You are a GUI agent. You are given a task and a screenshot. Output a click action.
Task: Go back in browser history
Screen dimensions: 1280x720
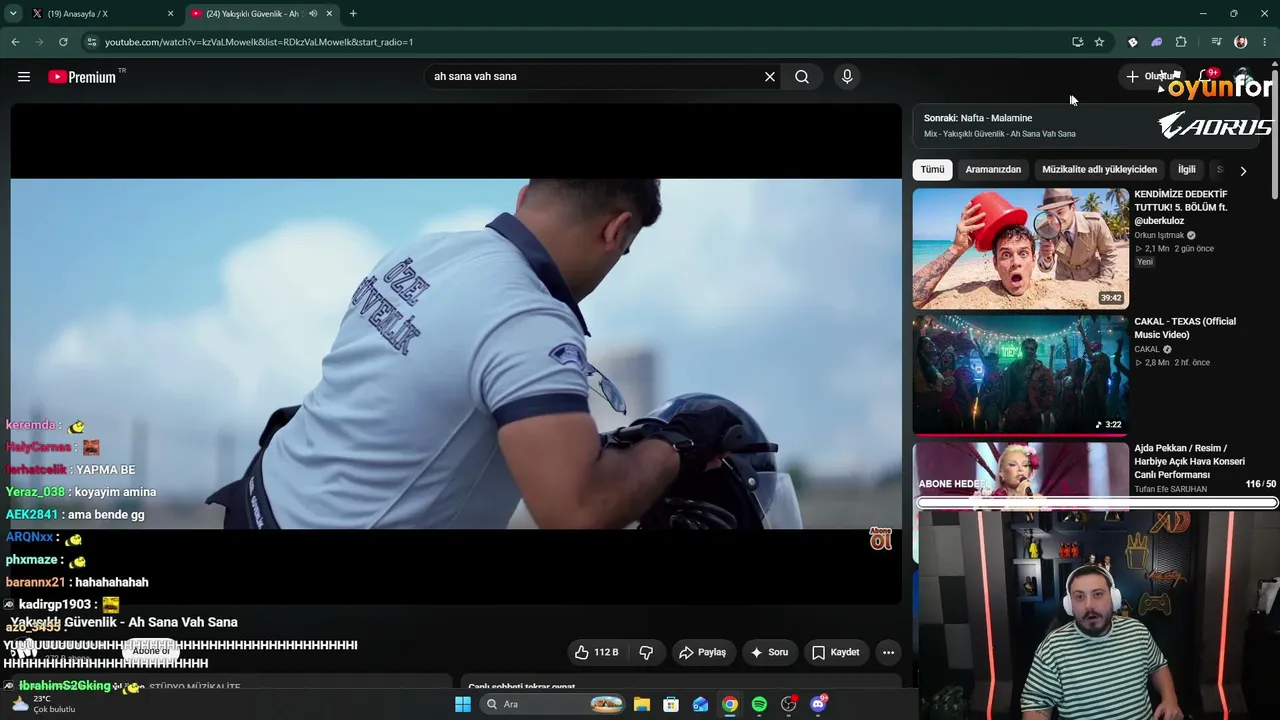pyautogui.click(x=15, y=42)
